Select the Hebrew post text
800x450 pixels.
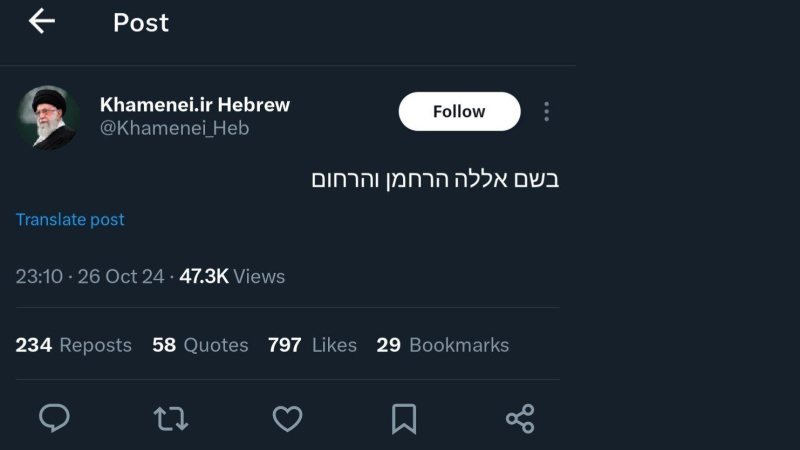tap(435, 179)
